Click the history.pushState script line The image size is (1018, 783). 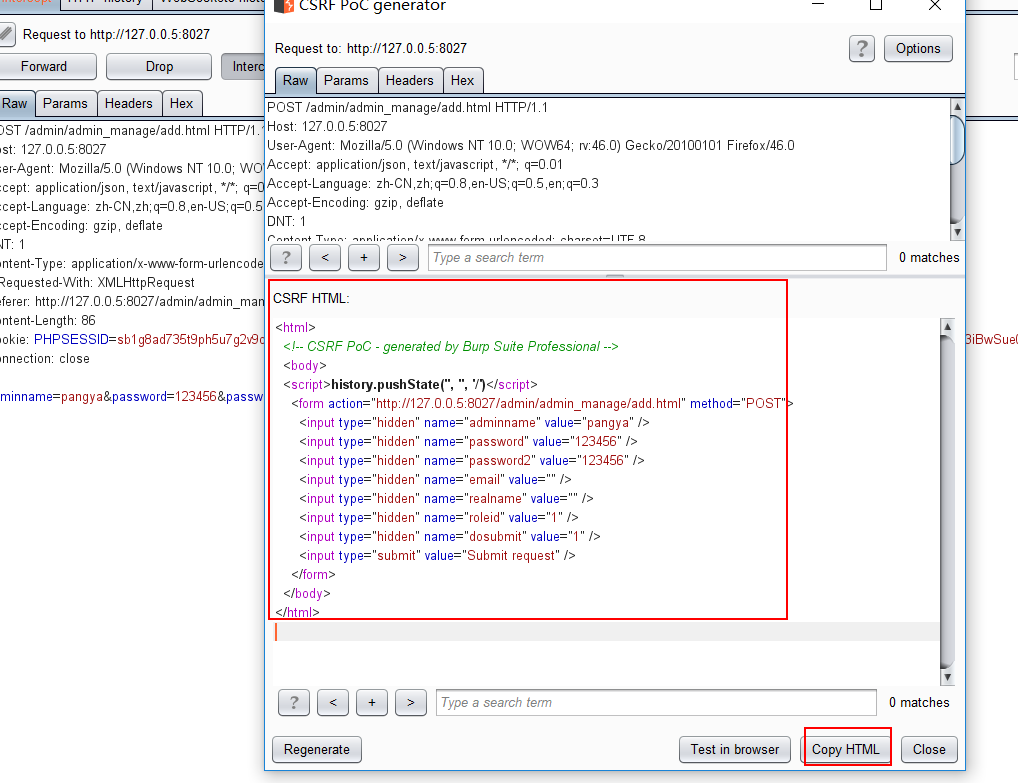coord(410,384)
